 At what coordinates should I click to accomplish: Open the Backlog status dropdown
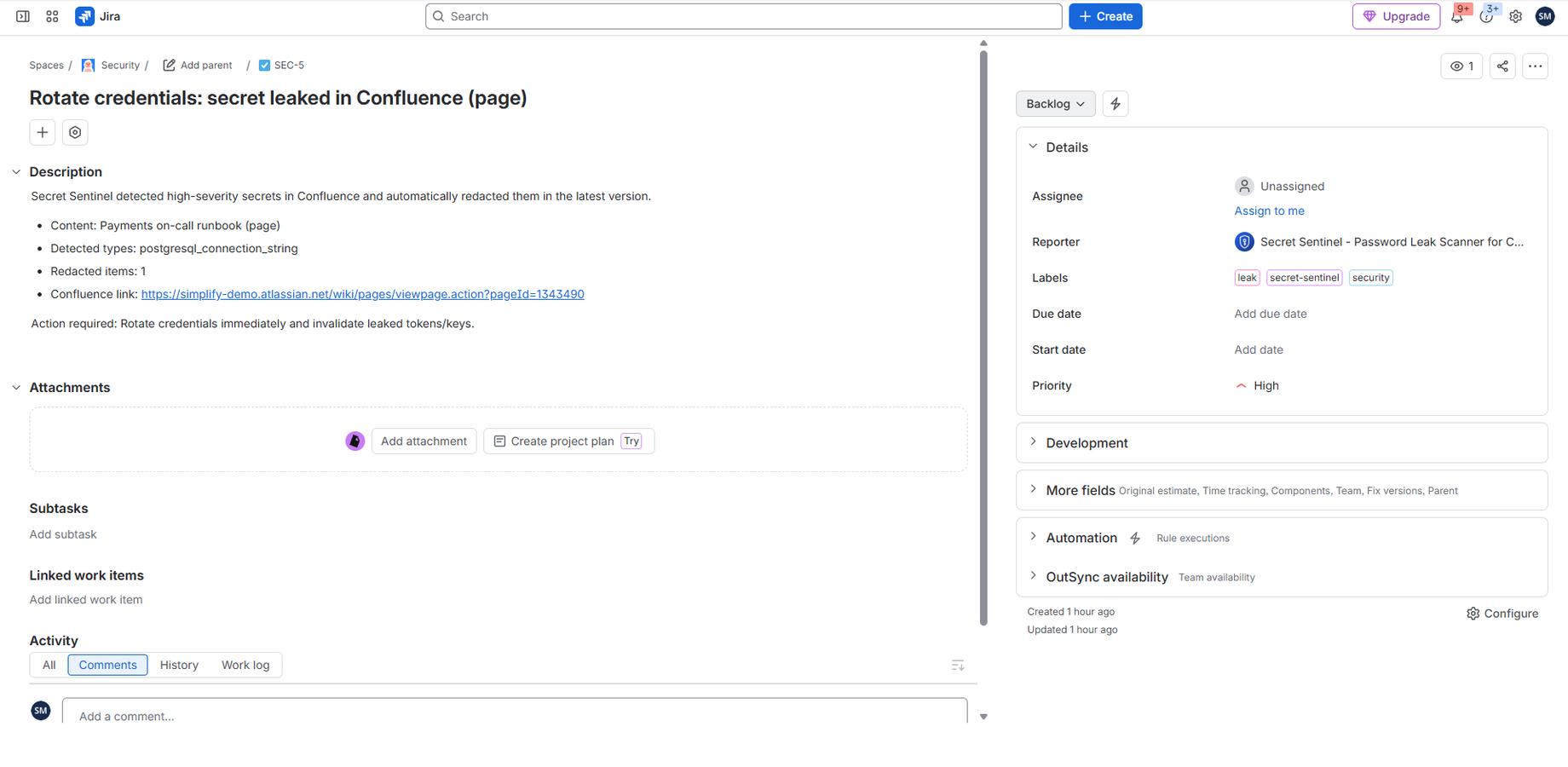[1055, 104]
